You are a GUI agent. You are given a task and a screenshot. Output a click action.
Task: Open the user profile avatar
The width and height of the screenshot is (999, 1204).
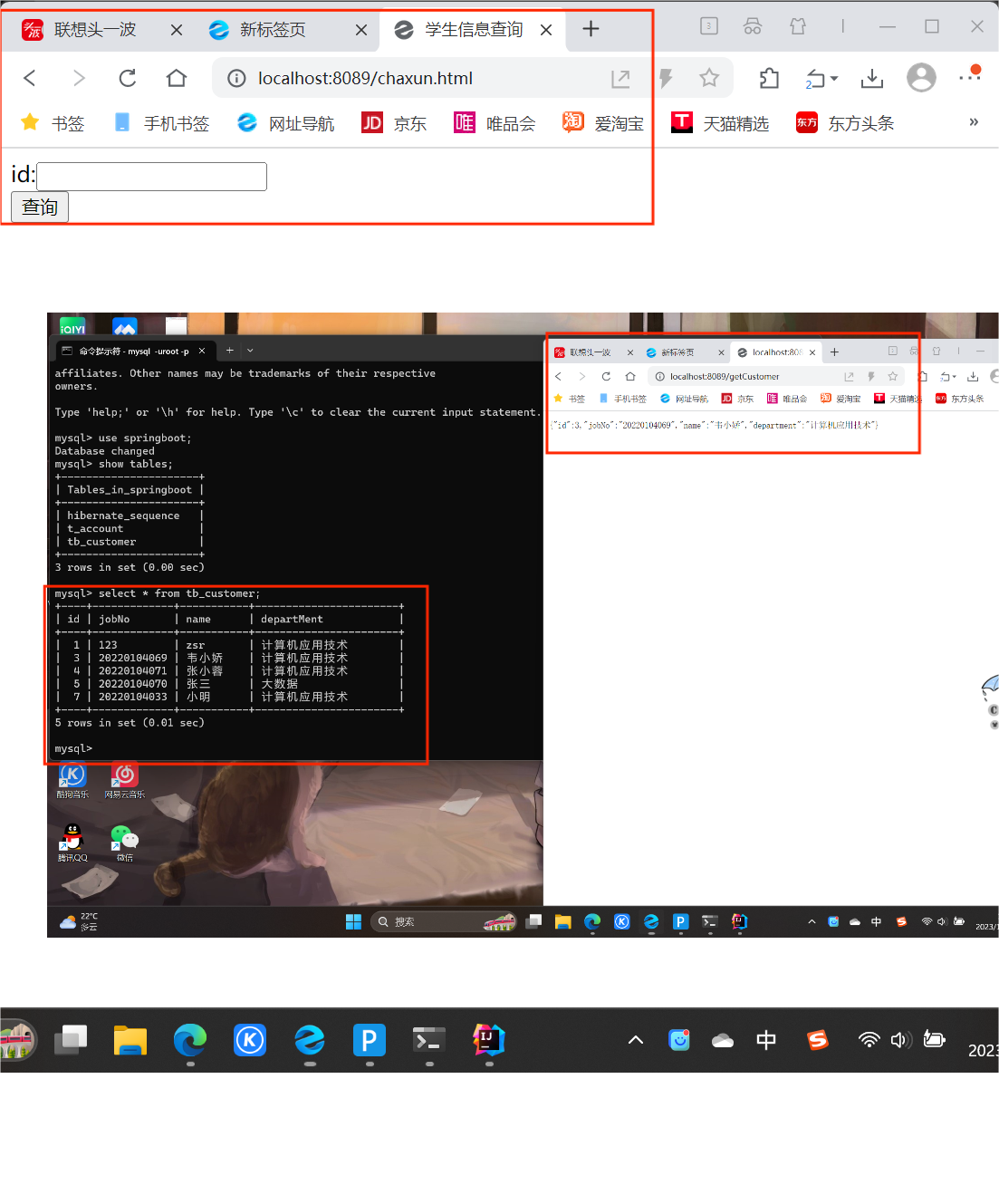point(921,78)
